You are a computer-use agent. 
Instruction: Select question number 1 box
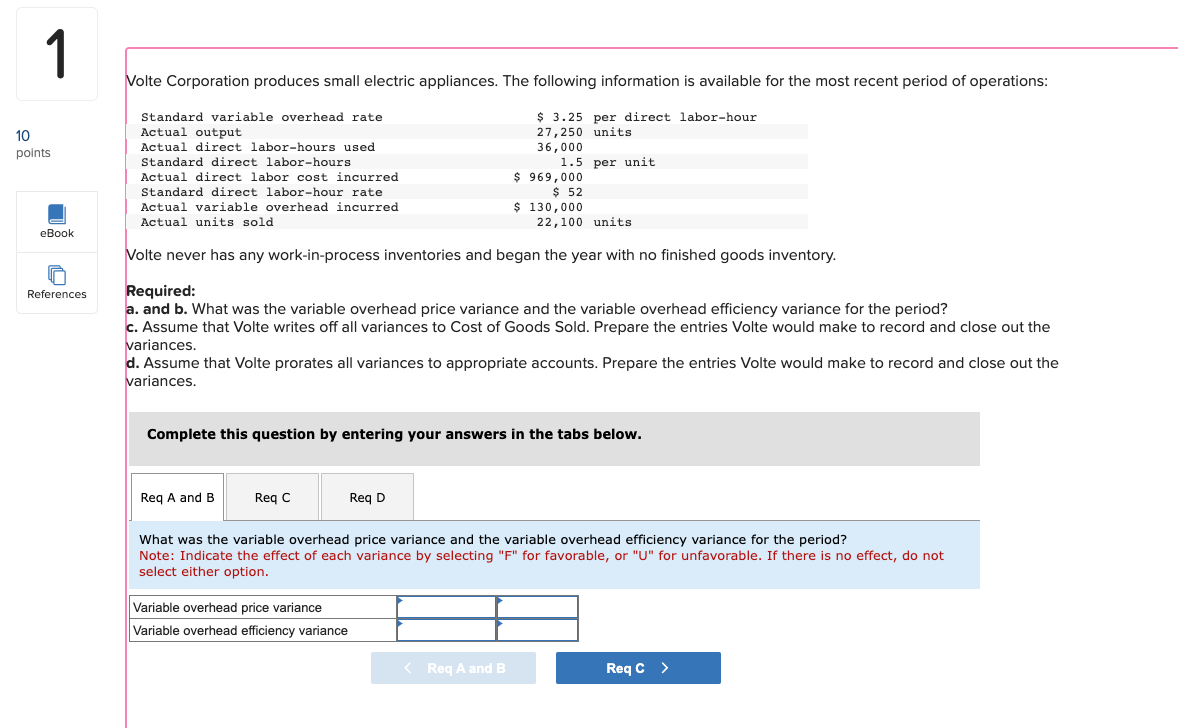tap(57, 54)
